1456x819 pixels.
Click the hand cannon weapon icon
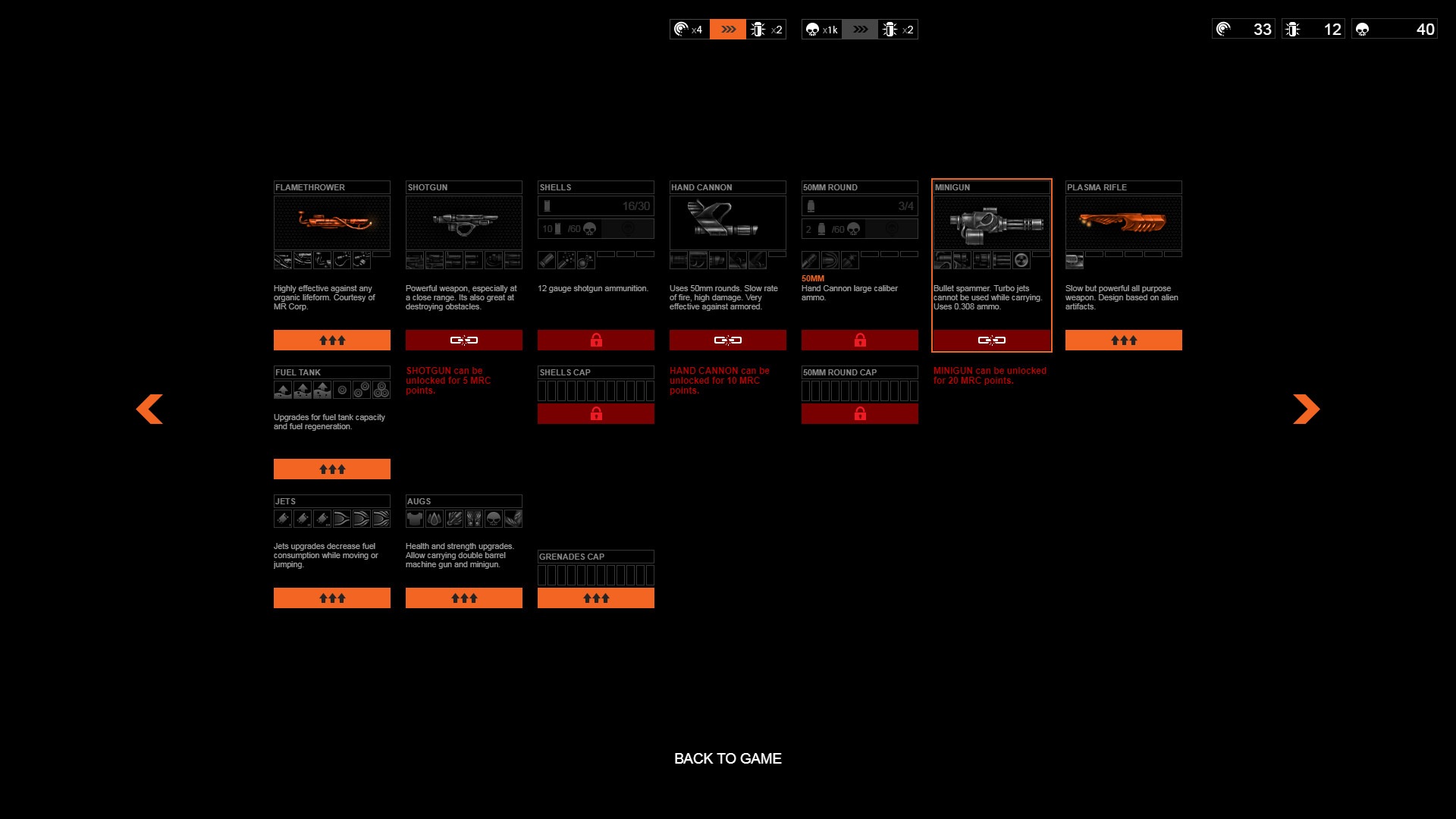[x=727, y=222]
